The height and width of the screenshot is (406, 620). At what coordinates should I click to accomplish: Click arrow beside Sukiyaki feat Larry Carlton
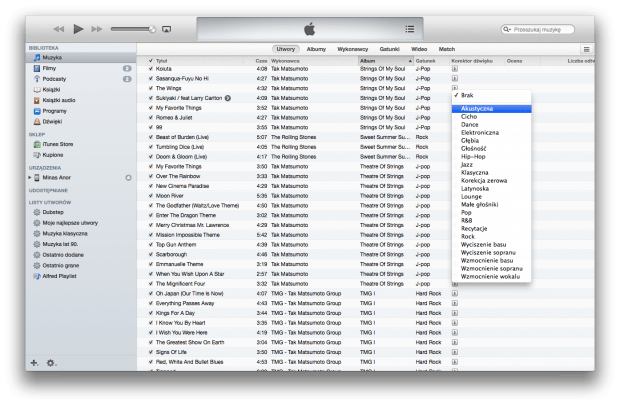228,98
